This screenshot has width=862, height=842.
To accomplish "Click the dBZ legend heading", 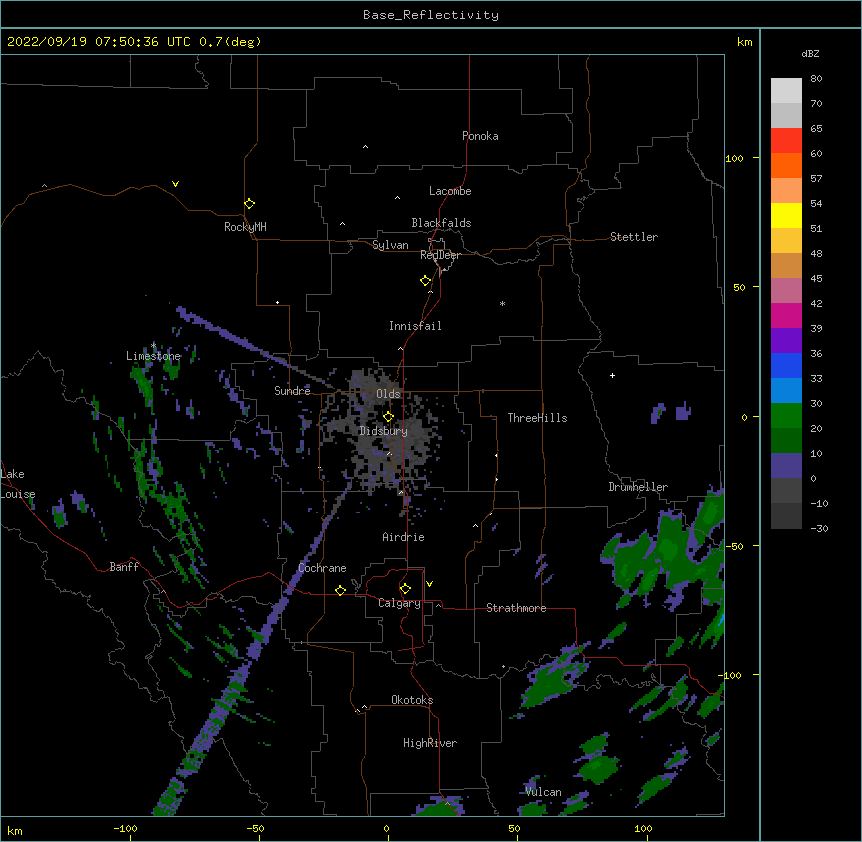I will point(810,53).
